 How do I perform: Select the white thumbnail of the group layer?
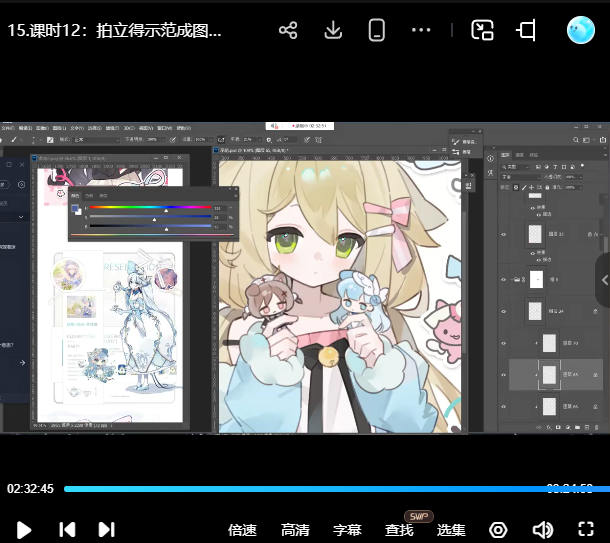tap(536, 280)
